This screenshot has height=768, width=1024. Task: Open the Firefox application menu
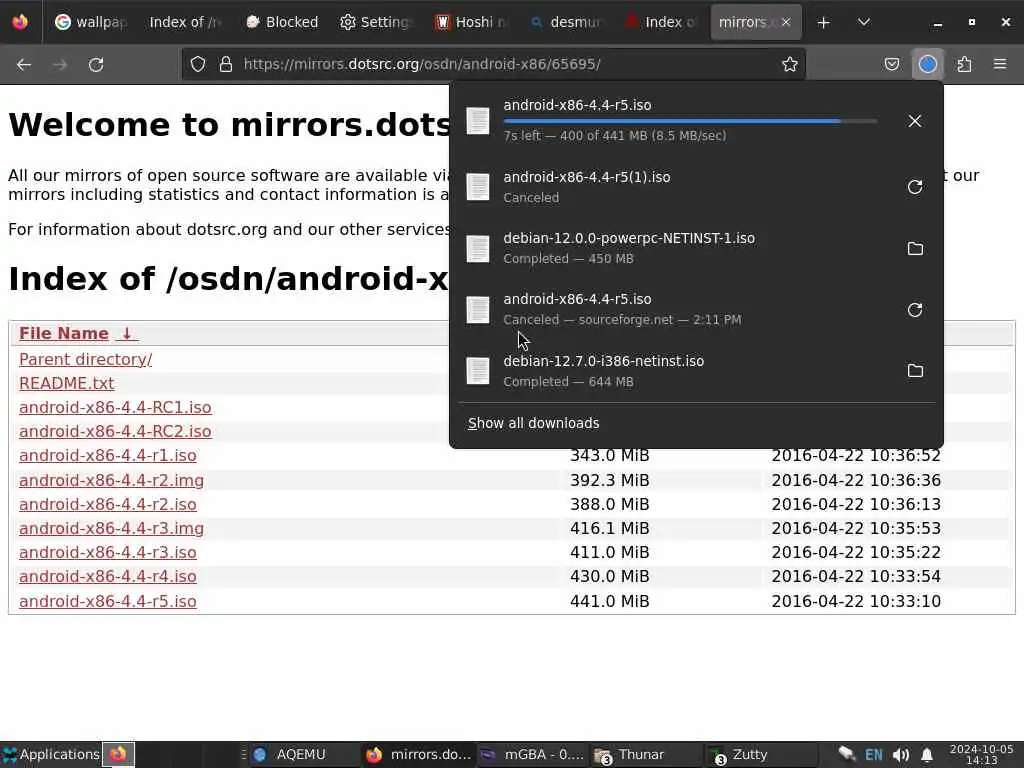pyautogui.click(x=1000, y=64)
